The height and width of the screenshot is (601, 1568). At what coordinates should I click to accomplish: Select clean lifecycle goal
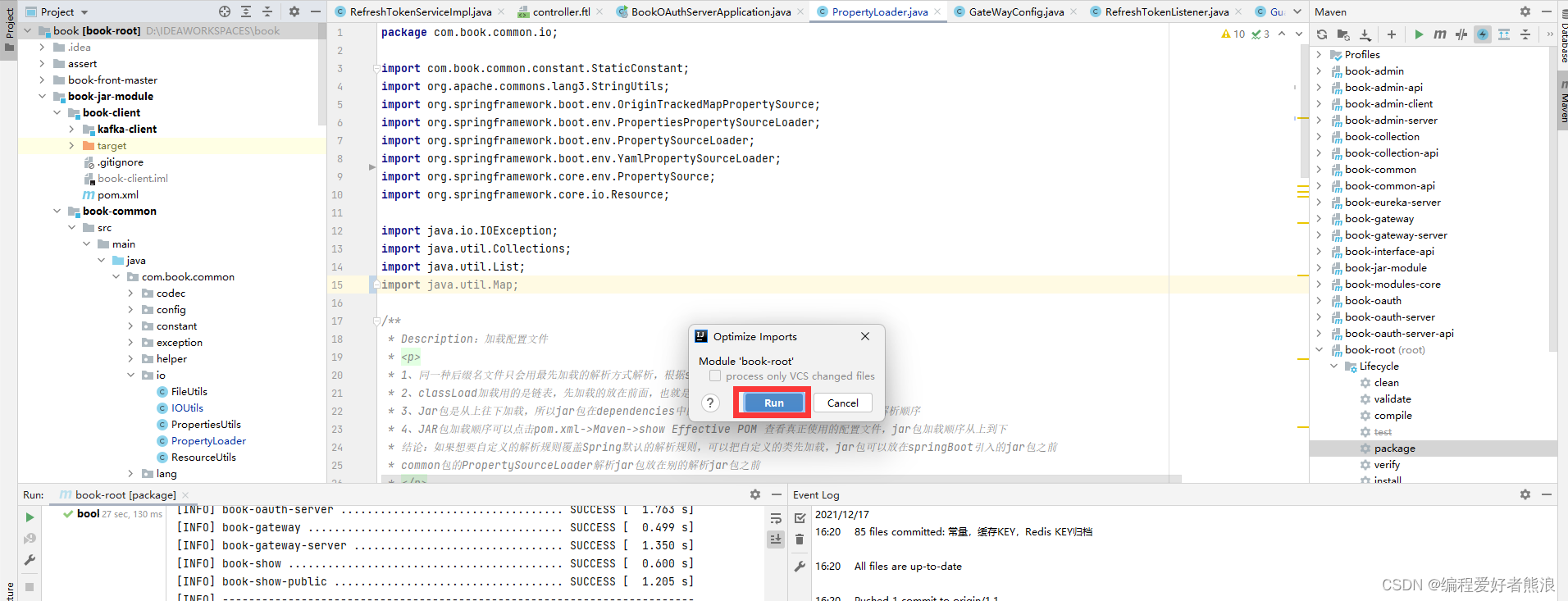pyautogui.click(x=1386, y=383)
